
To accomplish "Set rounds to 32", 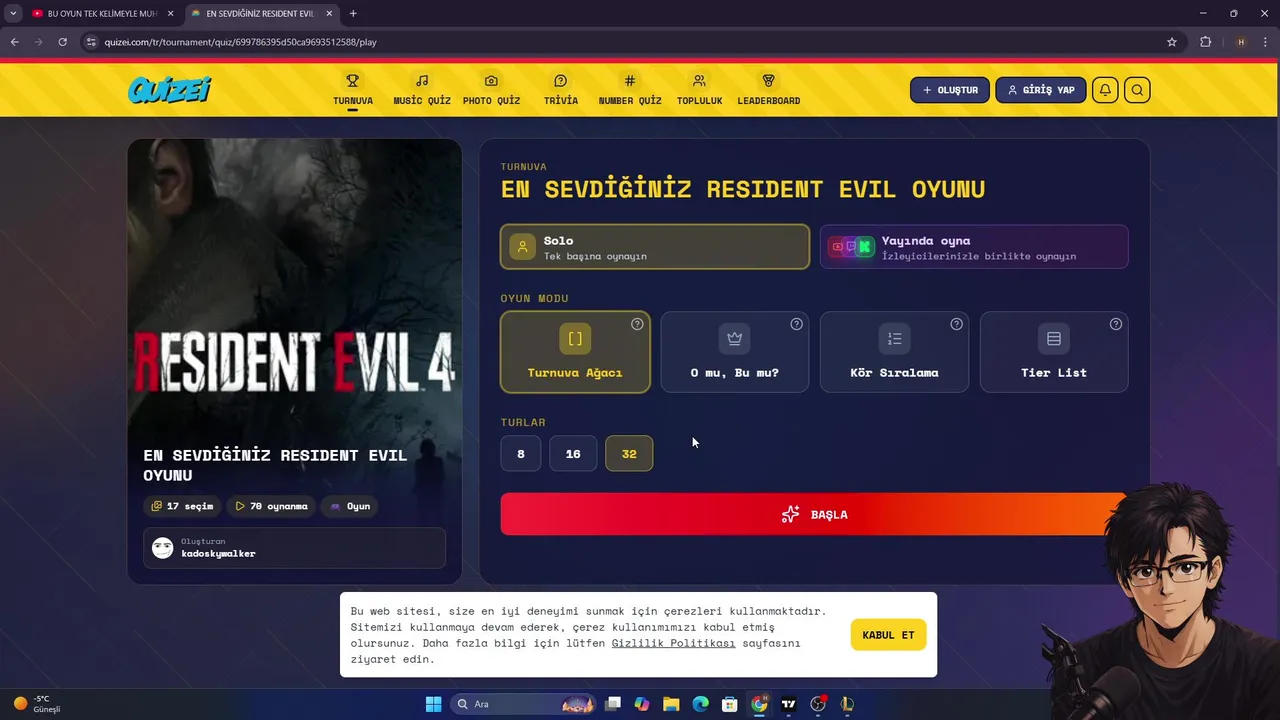I will [629, 453].
